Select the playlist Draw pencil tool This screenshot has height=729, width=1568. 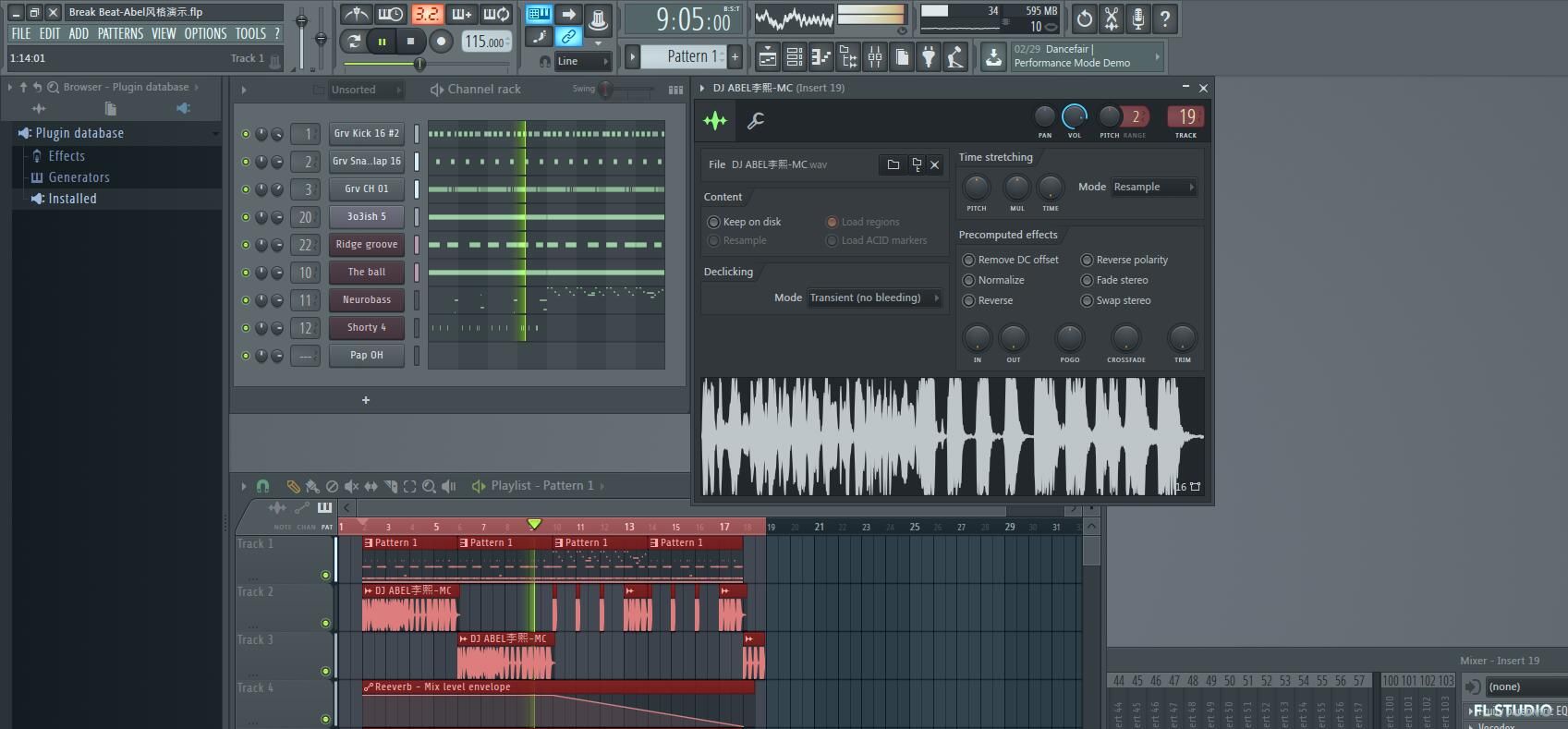pos(293,486)
